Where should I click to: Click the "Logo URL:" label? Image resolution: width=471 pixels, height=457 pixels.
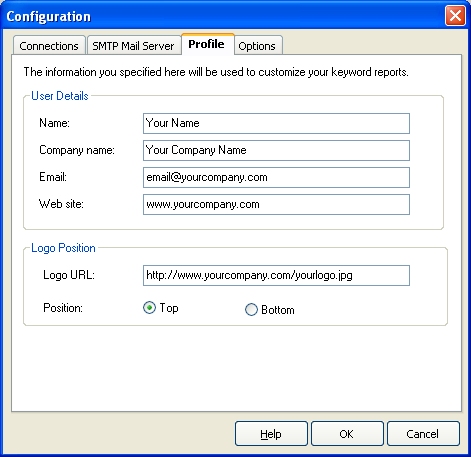69,275
